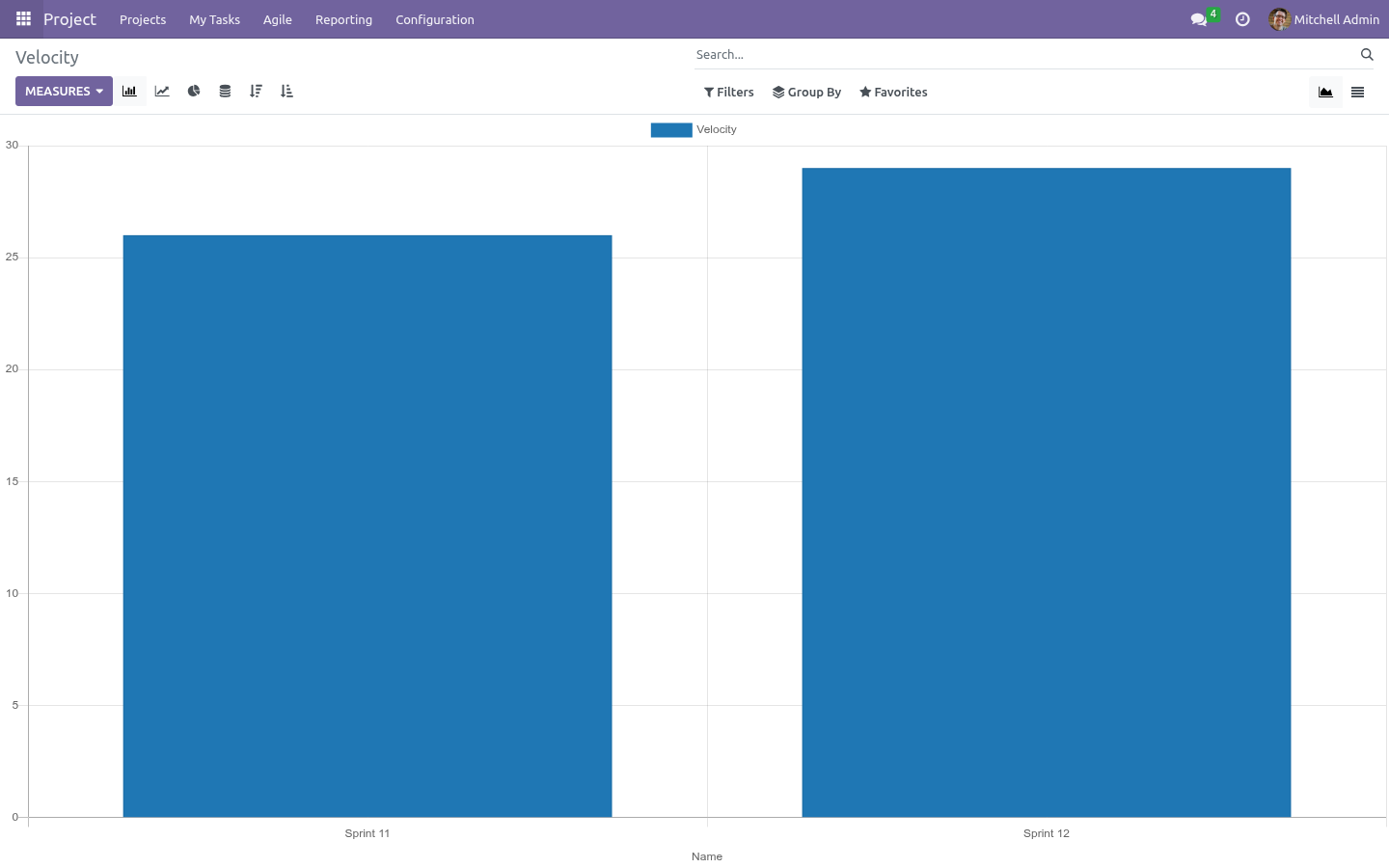Open the Configuration menu
The height and width of the screenshot is (868, 1389).
click(x=435, y=19)
